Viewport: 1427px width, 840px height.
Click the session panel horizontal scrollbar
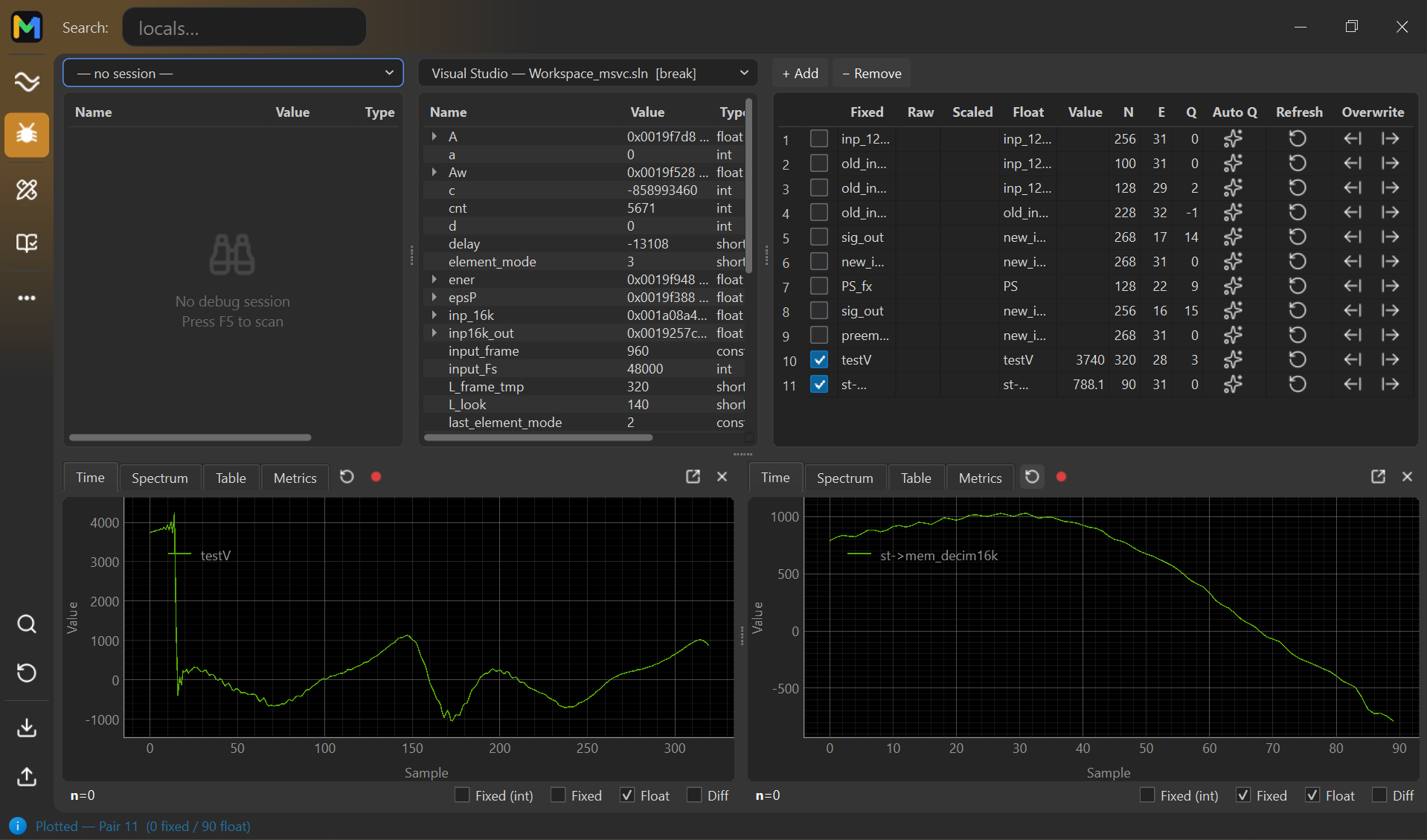coord(190,437)
